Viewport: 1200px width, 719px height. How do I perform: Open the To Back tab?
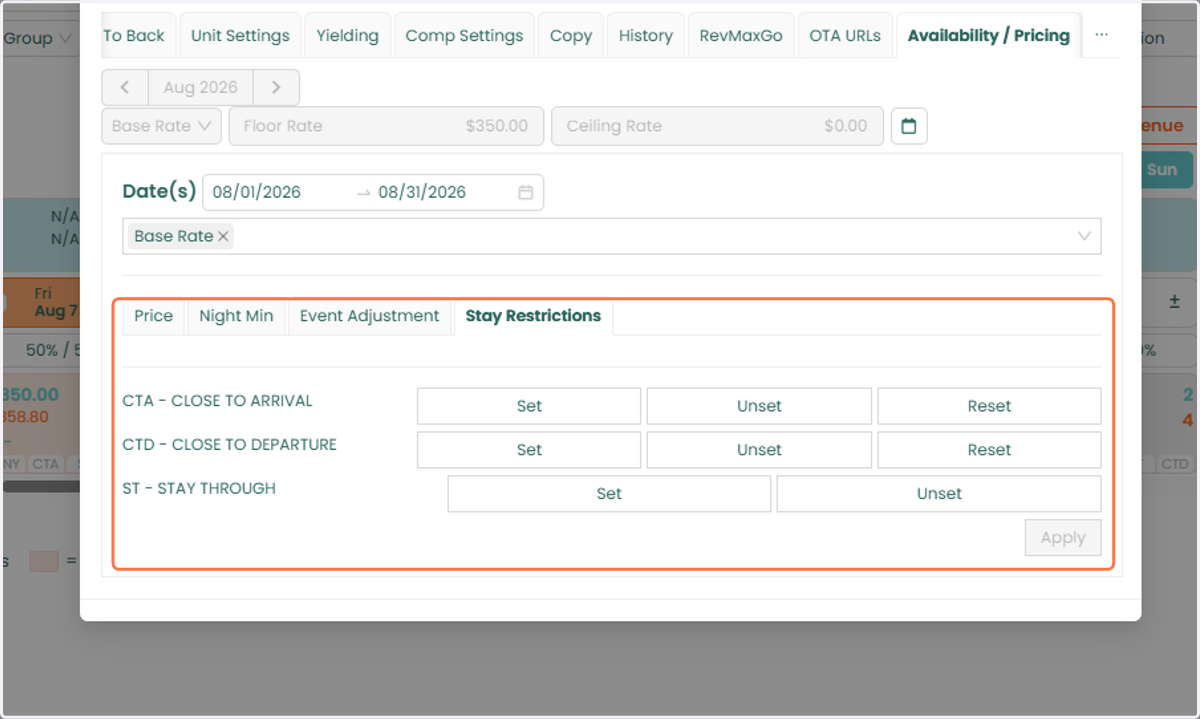pyautogui.click(x=135, y=35)
